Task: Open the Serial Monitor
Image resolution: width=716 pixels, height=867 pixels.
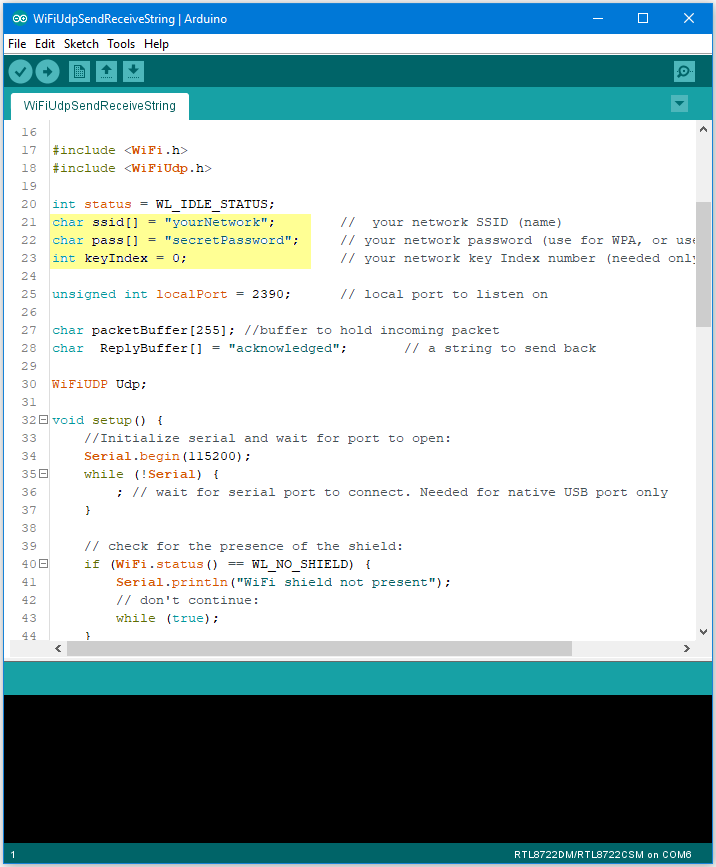Action: [x=684, y=72]
